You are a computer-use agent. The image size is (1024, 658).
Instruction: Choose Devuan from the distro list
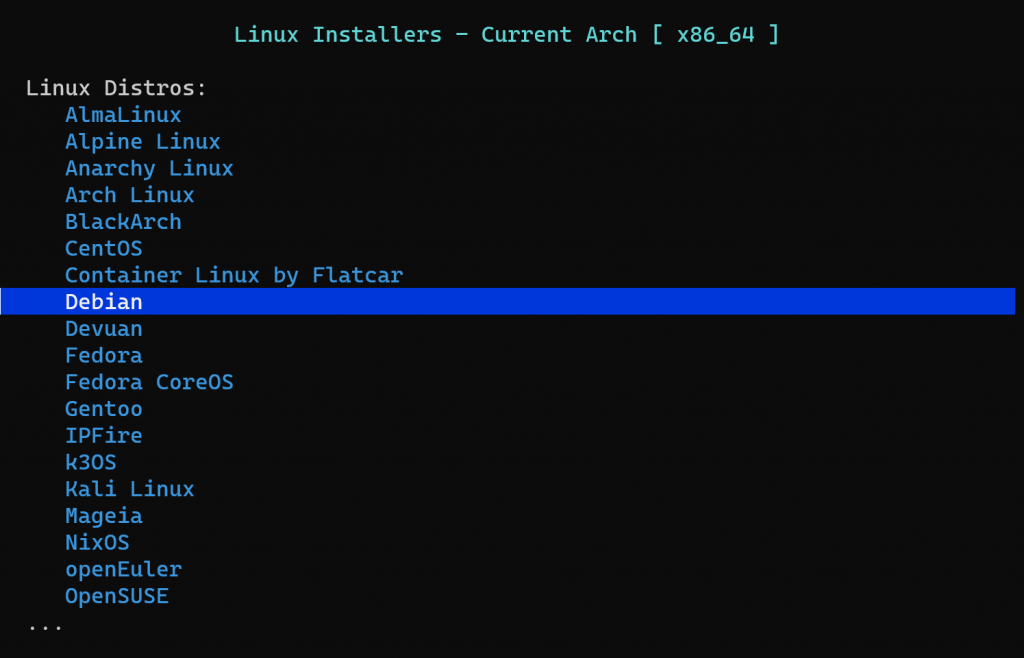pos(103,329)
